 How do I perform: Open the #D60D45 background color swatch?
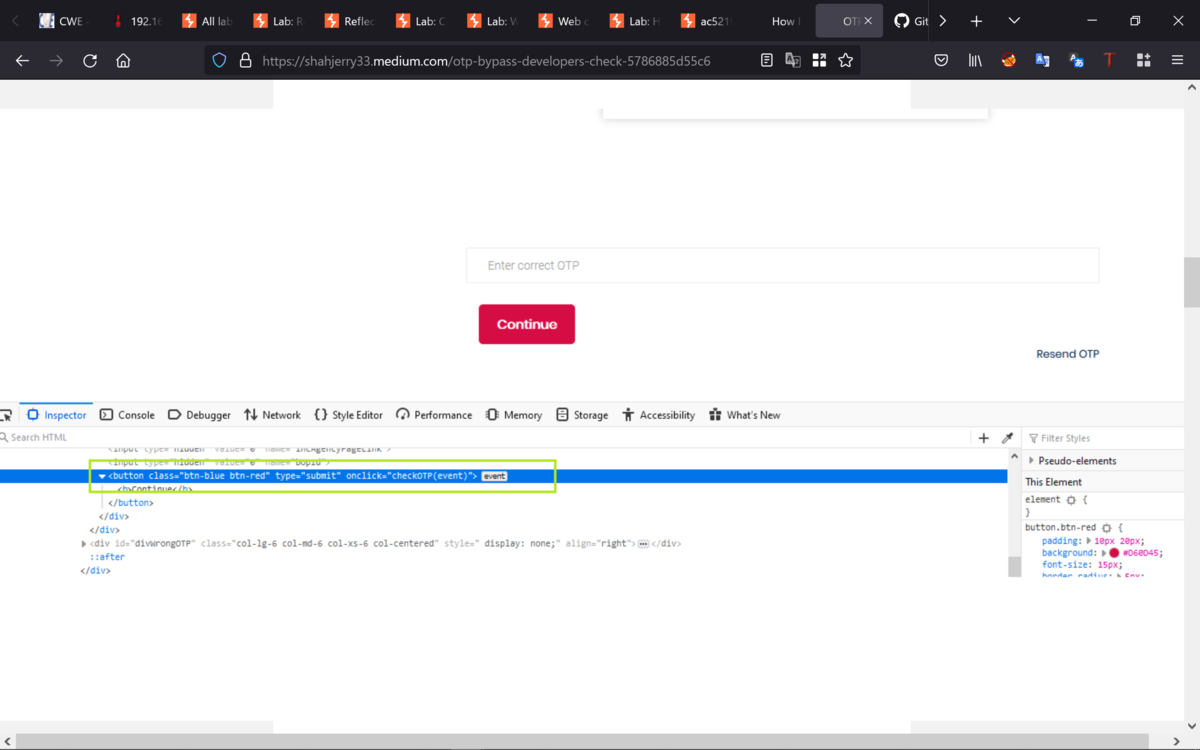point(1114,553)
